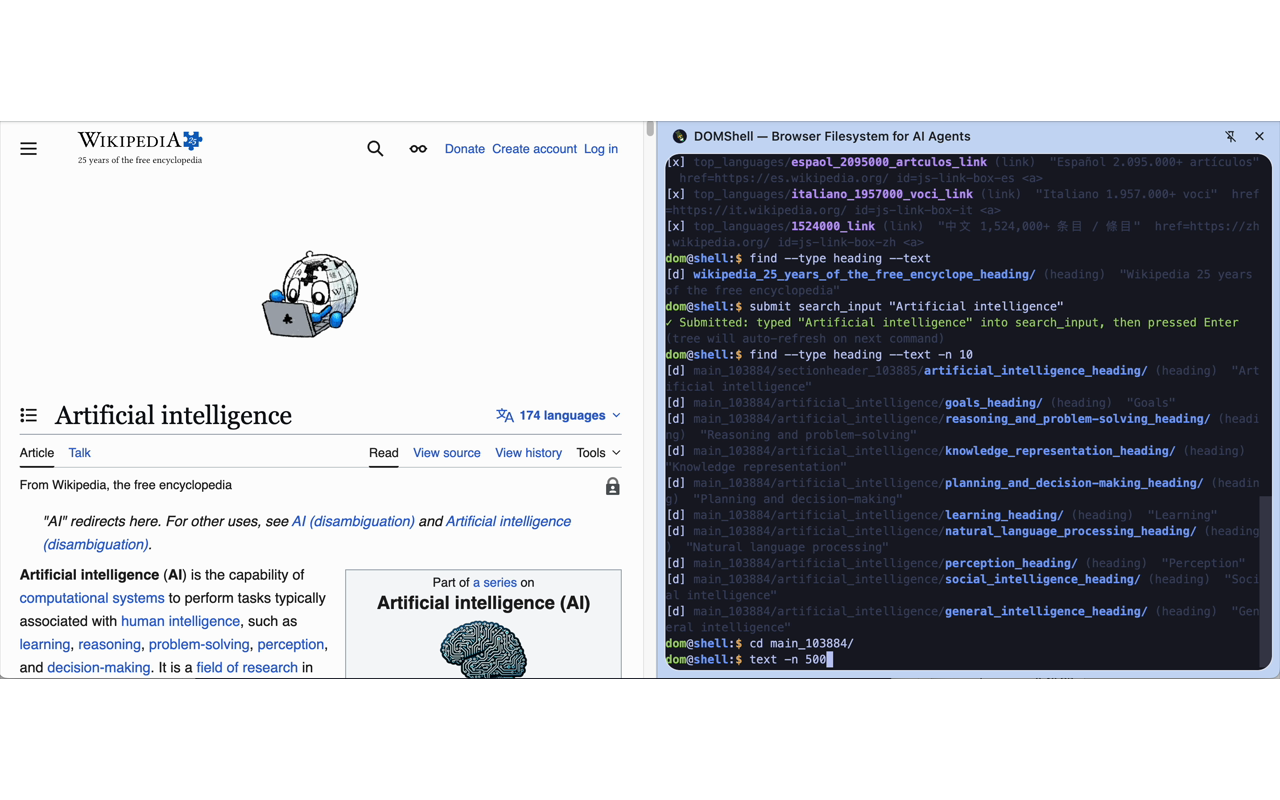1280x800 pixels.
Task: Click the DOMShell globe icon in title bar
Action: coord(679,136)
